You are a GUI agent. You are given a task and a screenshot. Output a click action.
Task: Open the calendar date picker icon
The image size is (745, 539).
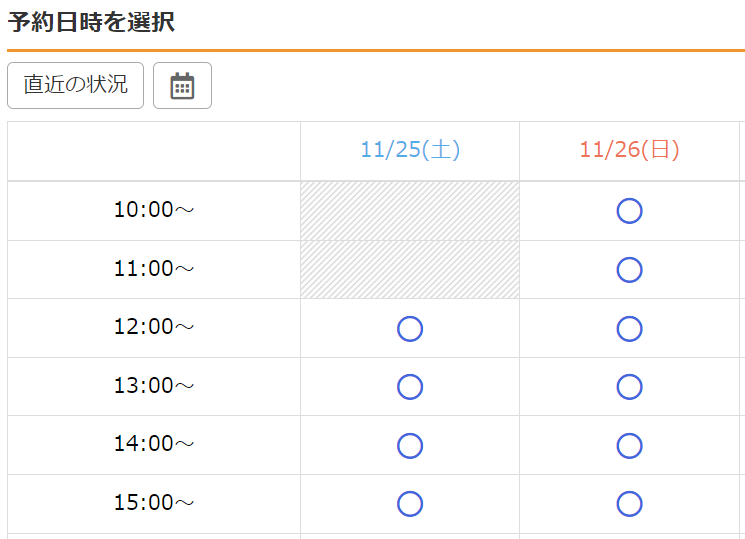182,86
